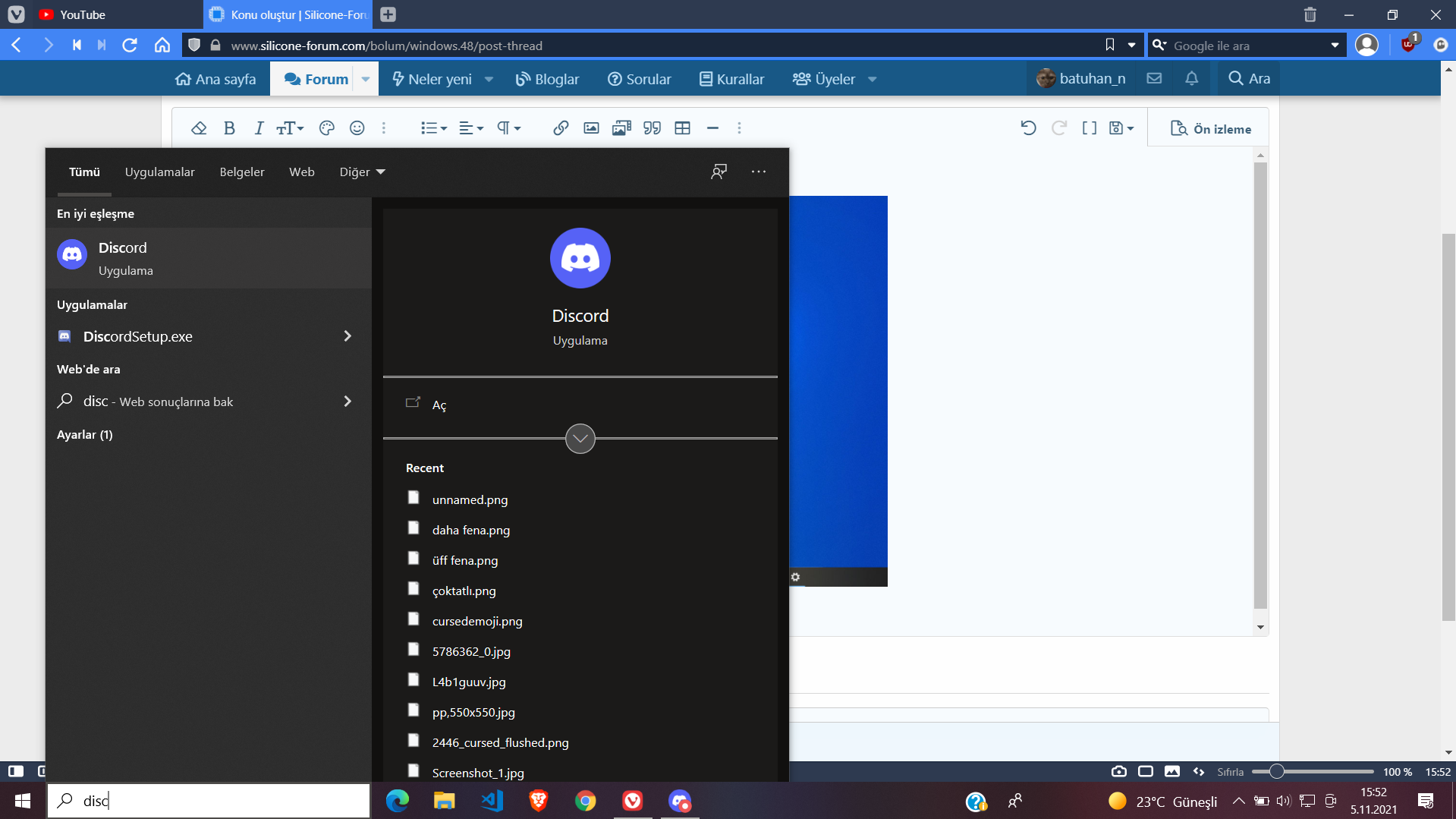
Task: Insert a quote block
Action: [x=652, y=128]
